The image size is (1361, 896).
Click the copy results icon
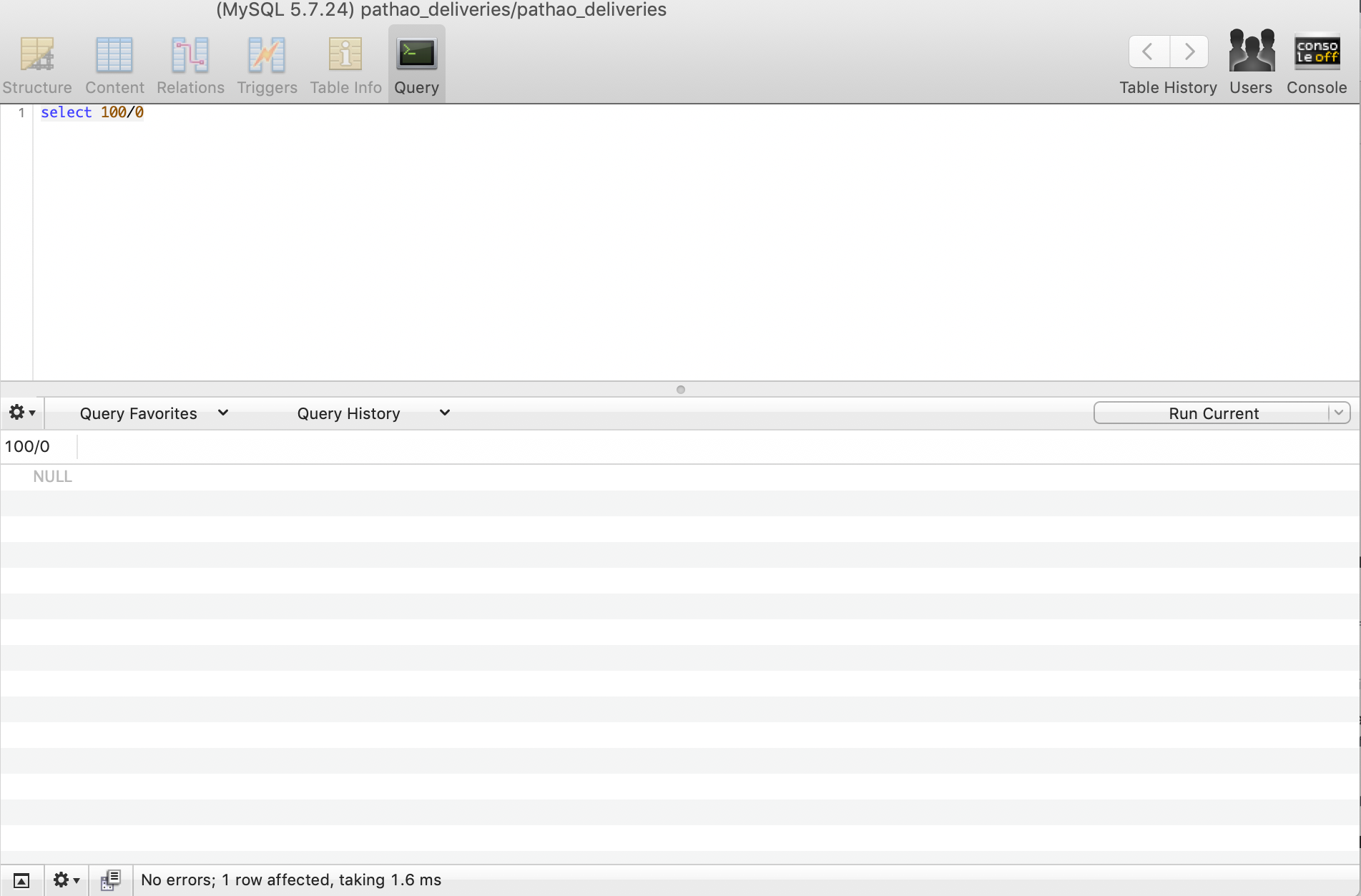pyautogui.click(x=110, y=880)
